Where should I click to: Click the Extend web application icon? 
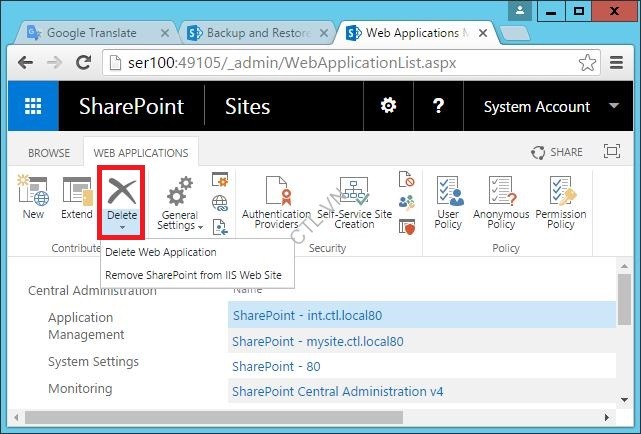(77, 198)
